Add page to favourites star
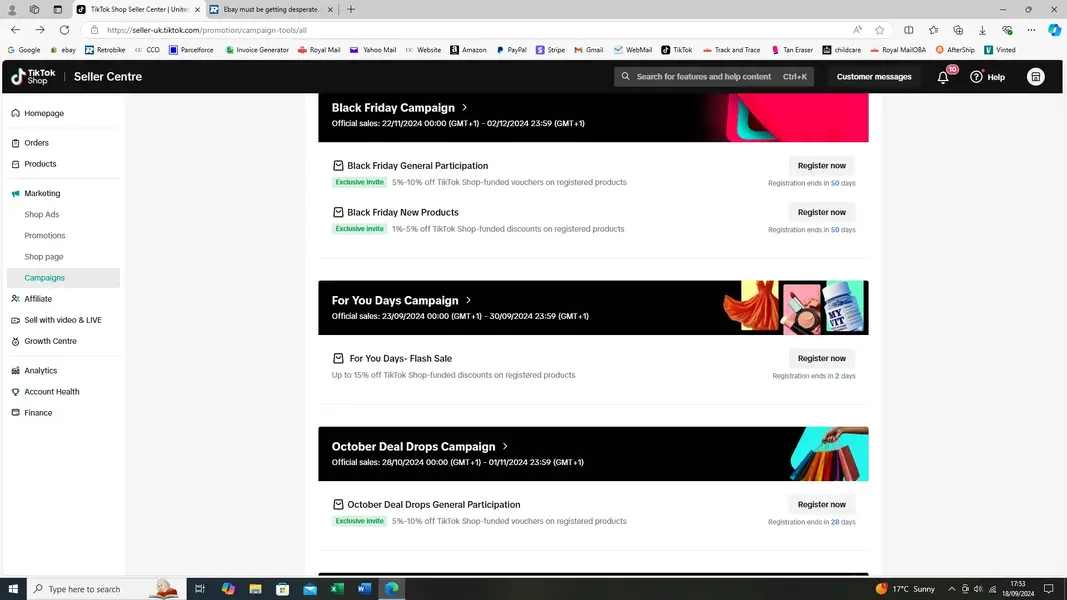The image size is (1067, 600). click(879, 30)
